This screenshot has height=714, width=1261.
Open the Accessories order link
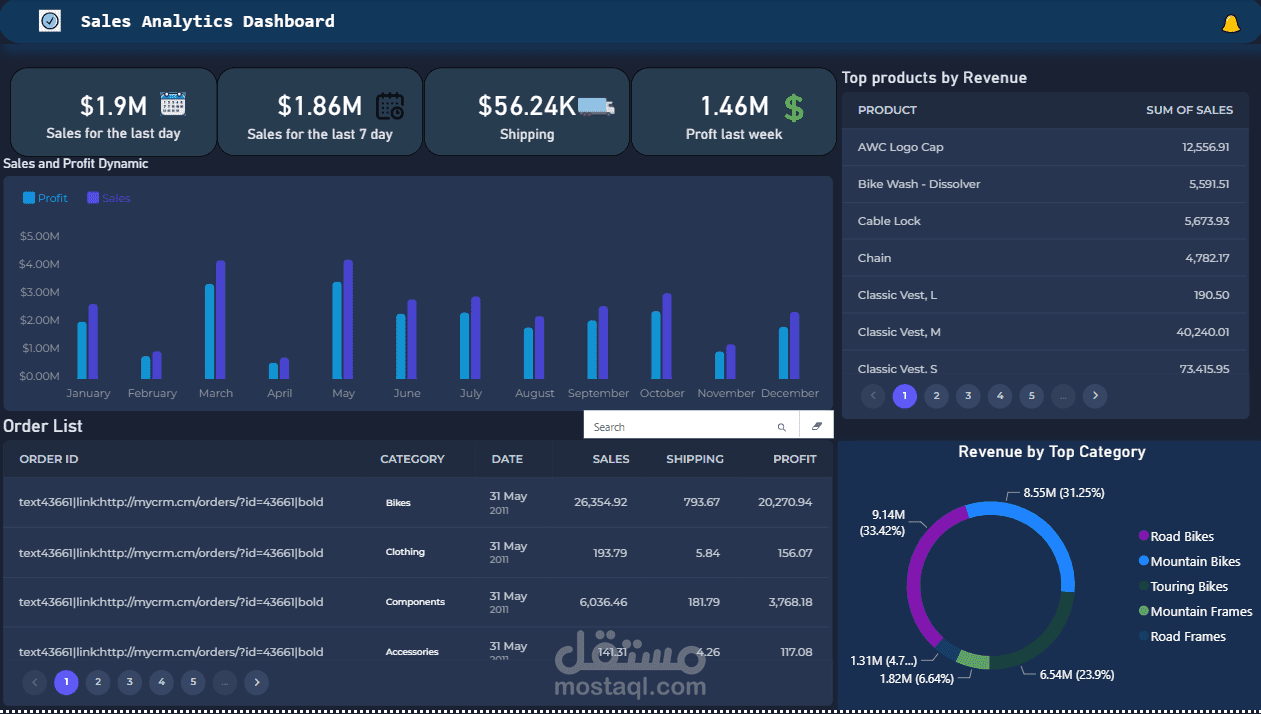pos(171,652)
